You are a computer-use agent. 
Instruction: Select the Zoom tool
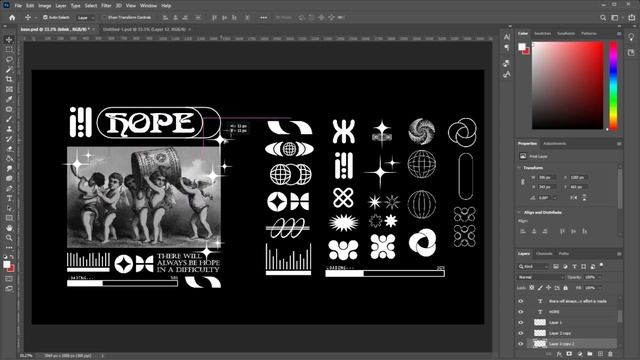pos(9,238)
